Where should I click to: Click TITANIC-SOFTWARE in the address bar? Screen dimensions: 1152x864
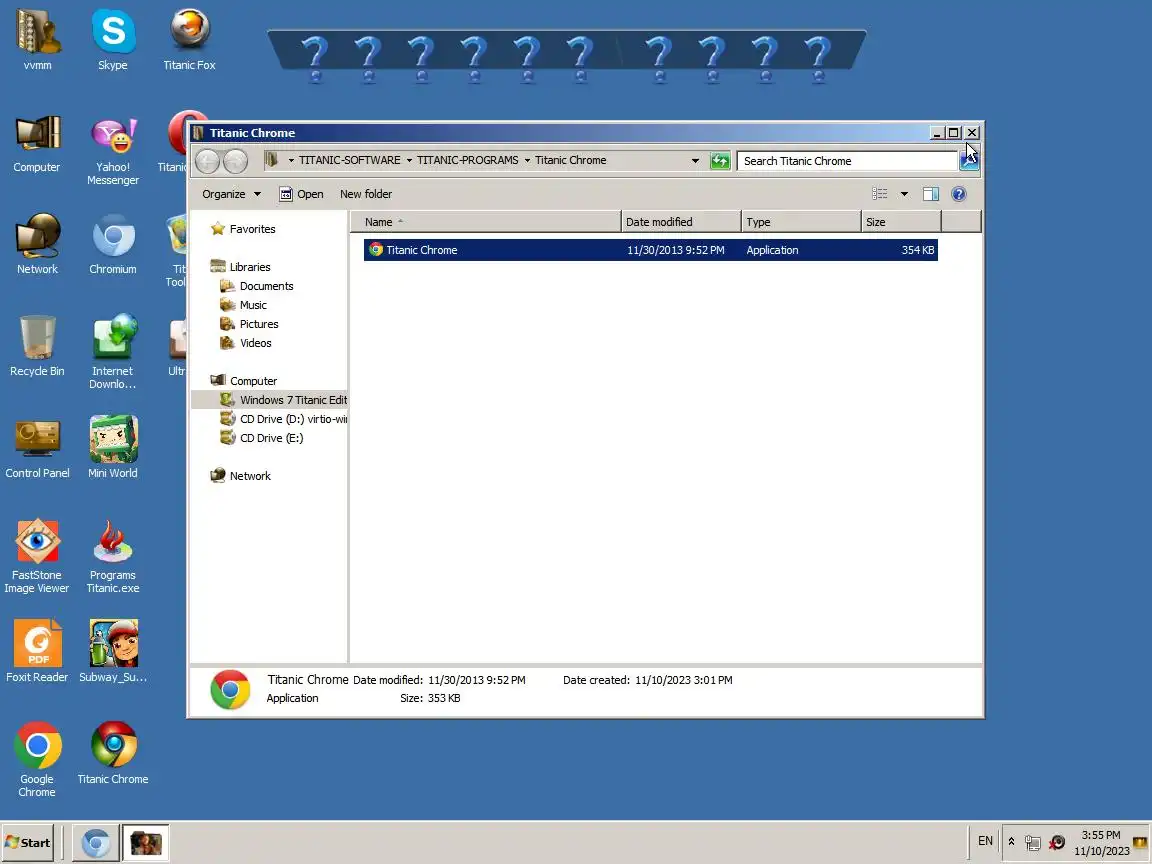(350, 160)
